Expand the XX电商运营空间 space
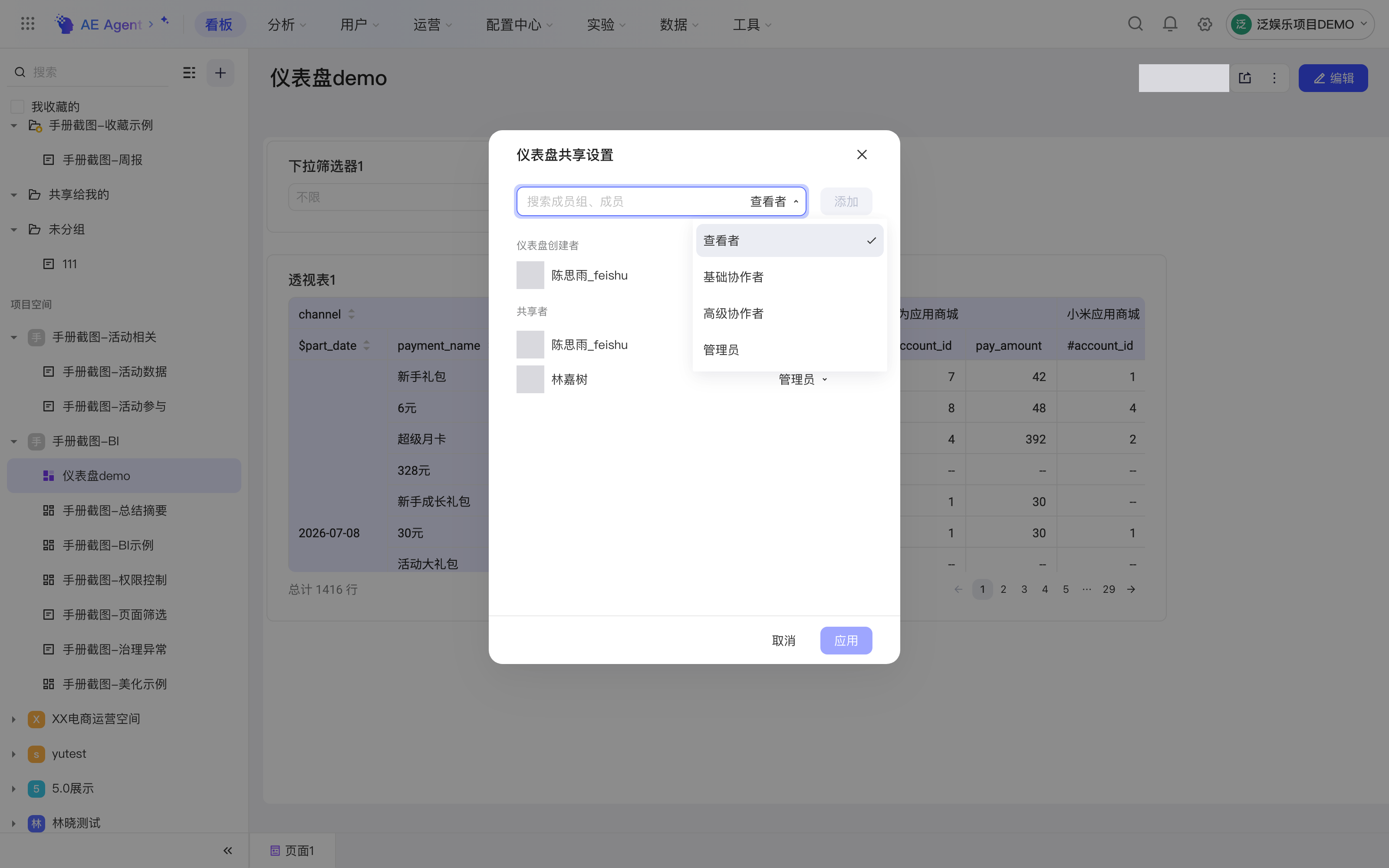The image size is (1389, 868). pyautogui.click(x=14, y=719)
